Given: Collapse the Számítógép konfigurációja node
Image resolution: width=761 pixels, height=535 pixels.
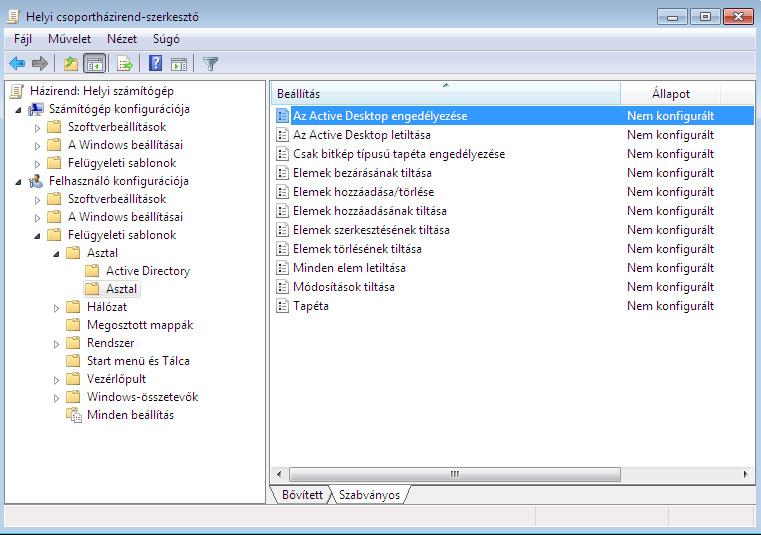Looking at the screenshot, I should click(x=18, y=110).
